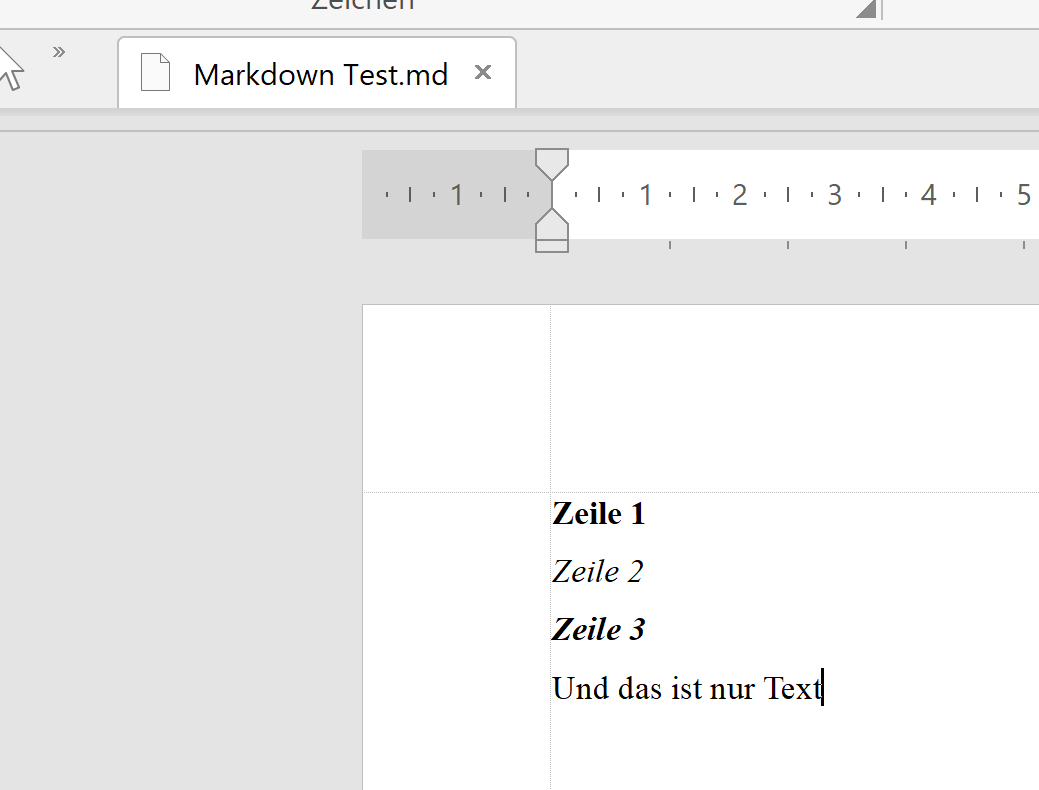Screen dimensions: 1039x790
Task: Click ruler mark 2 on the horizontal ruler
Action: [739, 195]
